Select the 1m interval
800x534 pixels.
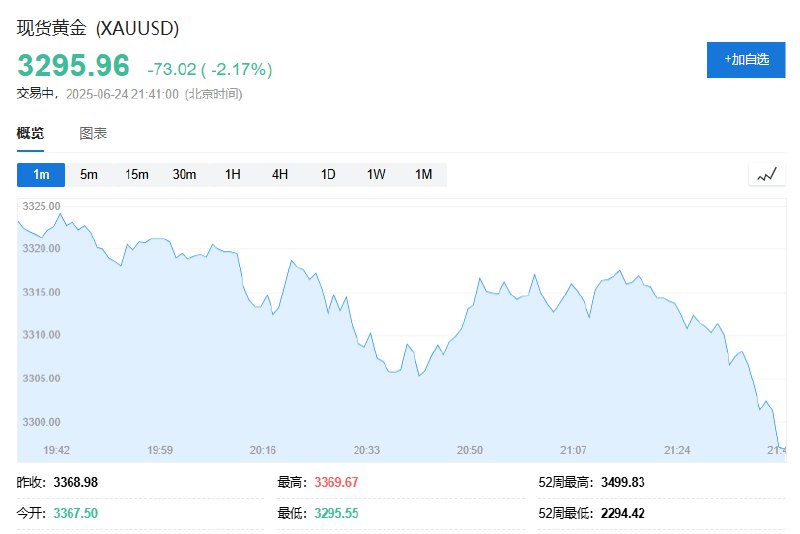(41, 174)
